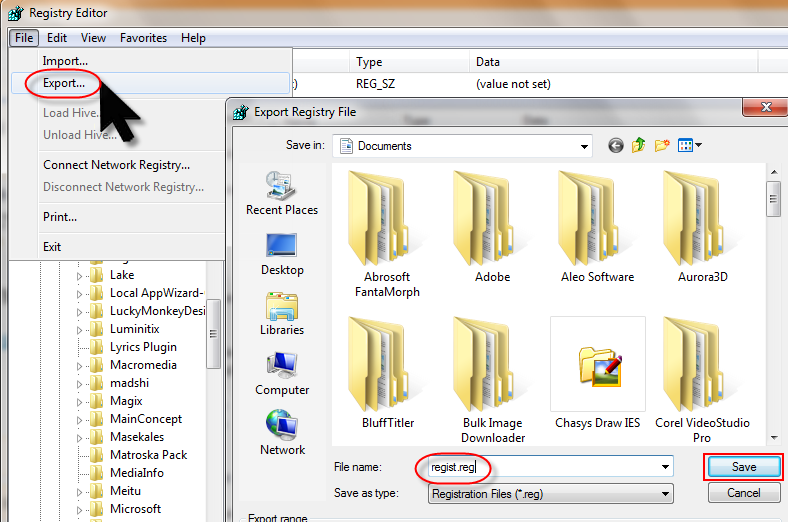Screen dimensions: 788x522
Task: Close the Export Registry File dialog
Action: (x=765, y=107)
